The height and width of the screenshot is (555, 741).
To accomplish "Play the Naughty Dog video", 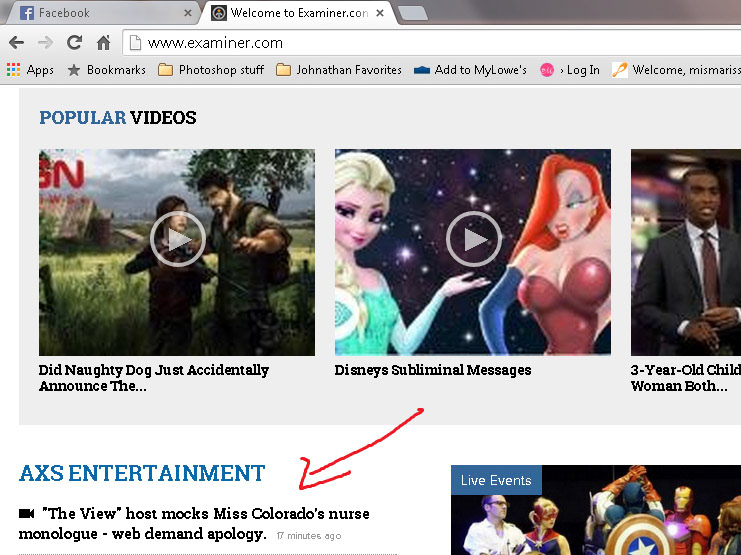I will pyautogui.click(x=178, y=239).
